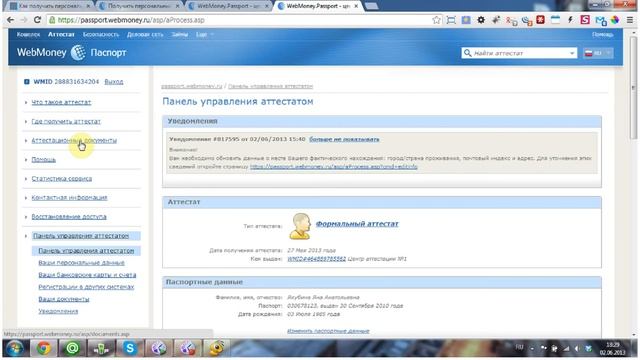640x360 pixels.
Task: Click the multicolored ball extension icon
Action: [615, 20]
